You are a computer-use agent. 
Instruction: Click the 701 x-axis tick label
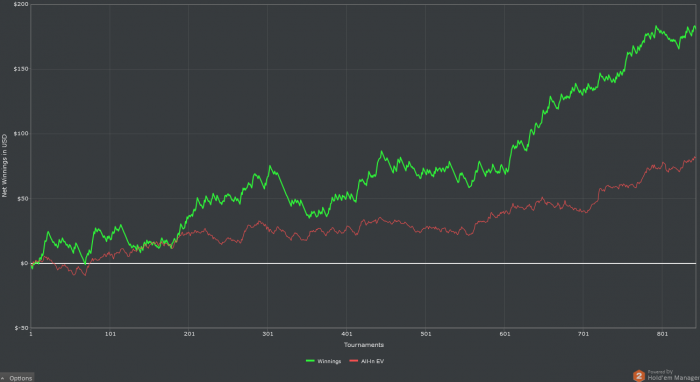pyautogui.click(x=583, y=334)
